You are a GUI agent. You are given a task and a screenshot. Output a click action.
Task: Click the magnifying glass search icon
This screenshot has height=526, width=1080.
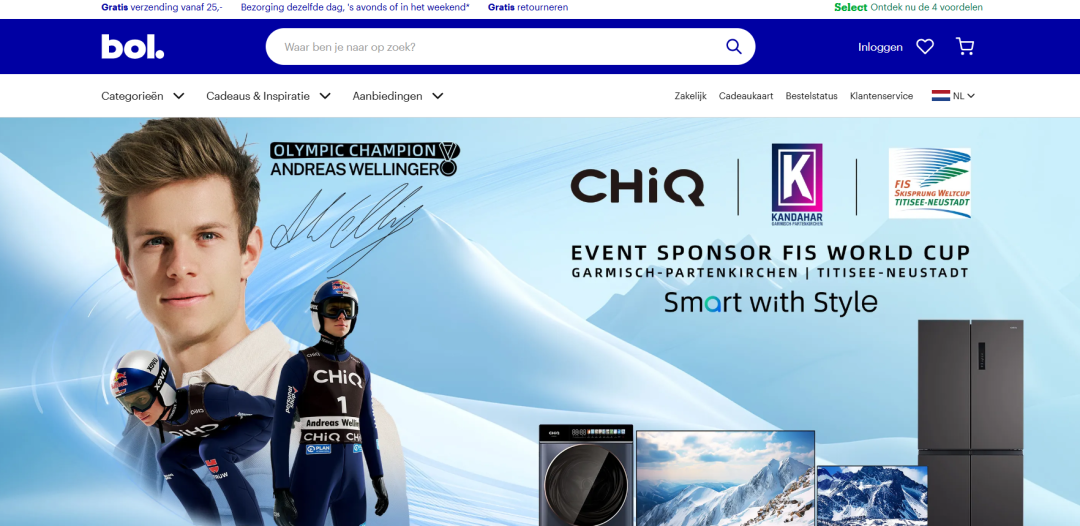point(734,47)
